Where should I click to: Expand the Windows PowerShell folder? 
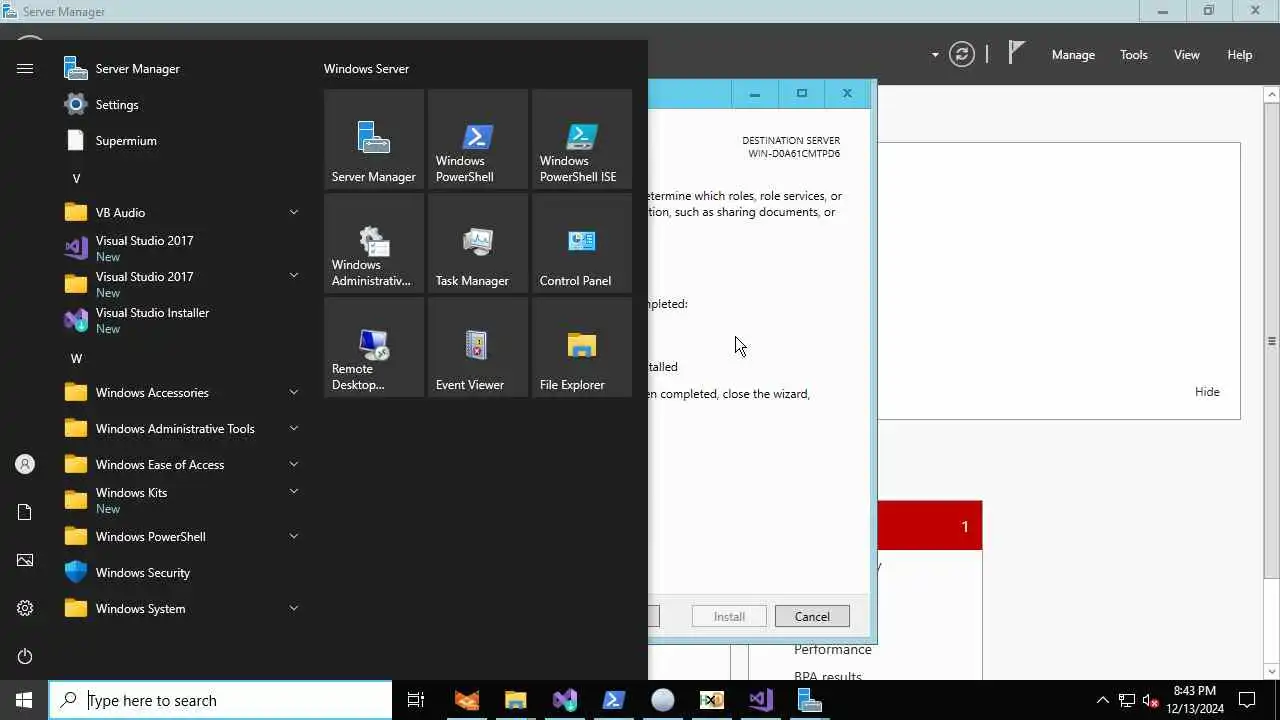pos(183,537)
